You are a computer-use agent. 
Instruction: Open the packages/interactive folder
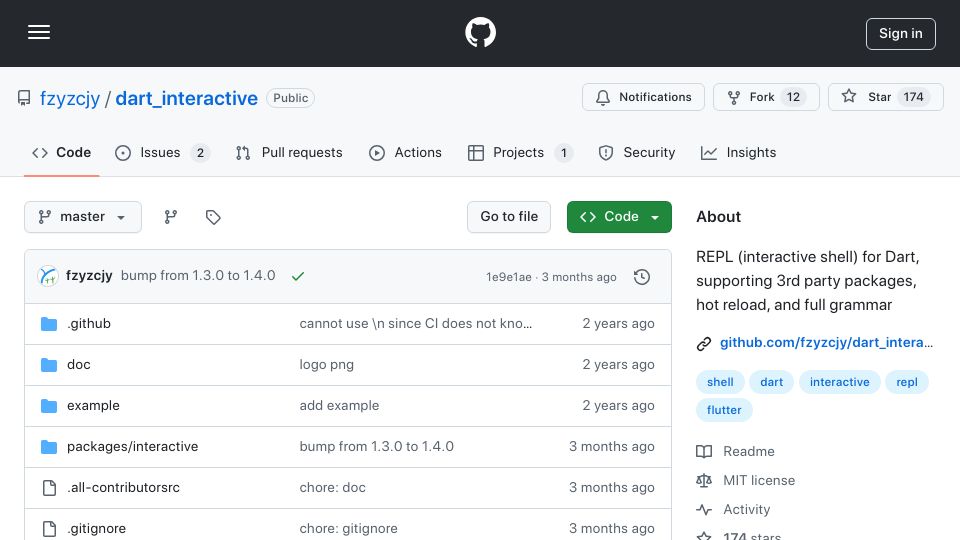[132, 446]
